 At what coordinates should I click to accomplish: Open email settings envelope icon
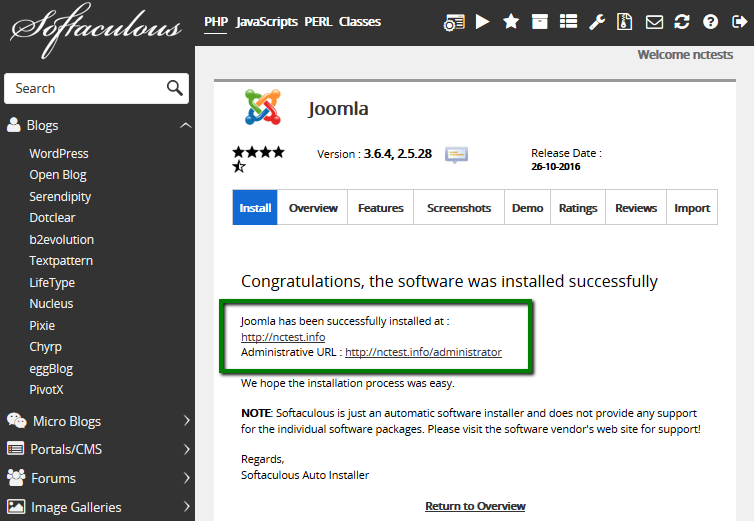[x=654, y=22]
